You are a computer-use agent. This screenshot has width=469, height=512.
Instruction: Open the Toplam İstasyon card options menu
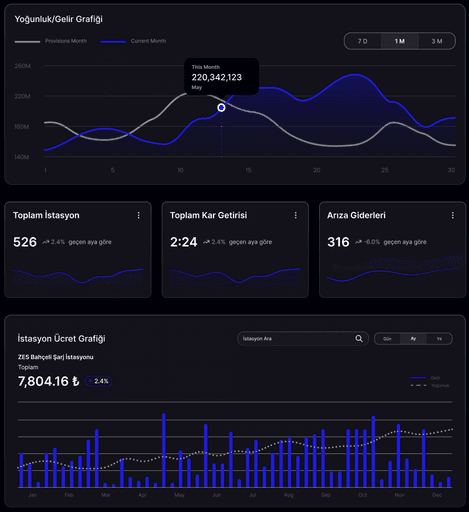[139, 216]
